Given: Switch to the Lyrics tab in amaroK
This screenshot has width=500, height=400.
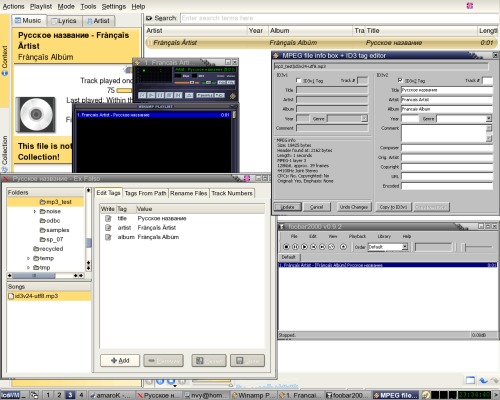Looking at the screenshot, I should pyautogui.click(x=64, y=21).
